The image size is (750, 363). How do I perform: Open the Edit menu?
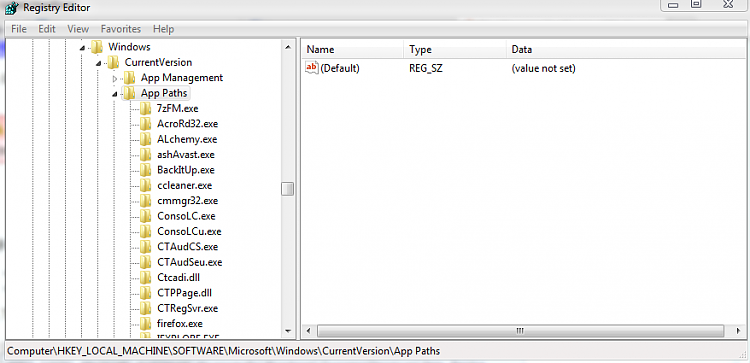pyautogui.click(x=47, y=29)
